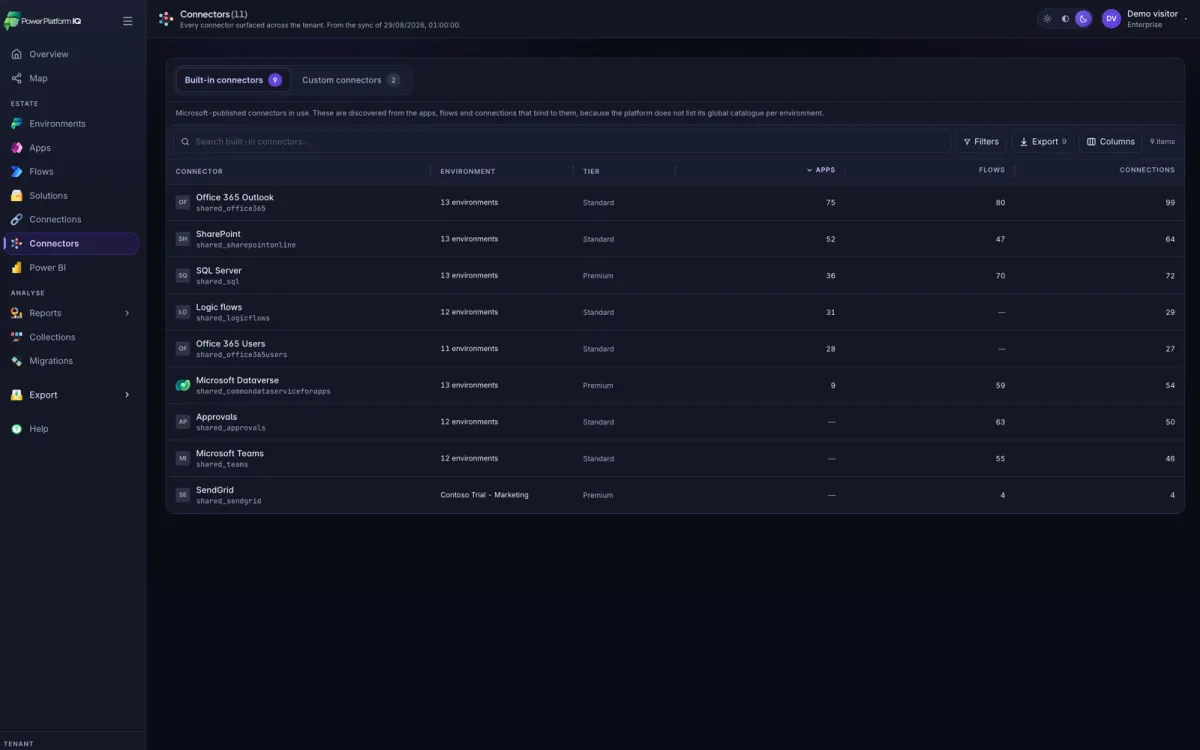Click the SendGrid SE badge

tap(183, 495)
